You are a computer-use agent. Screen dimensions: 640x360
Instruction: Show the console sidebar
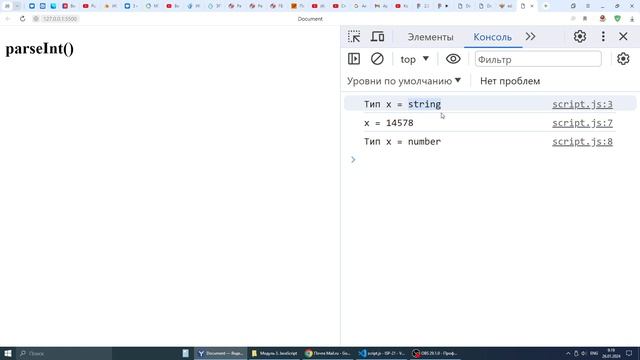pos(354,59)
